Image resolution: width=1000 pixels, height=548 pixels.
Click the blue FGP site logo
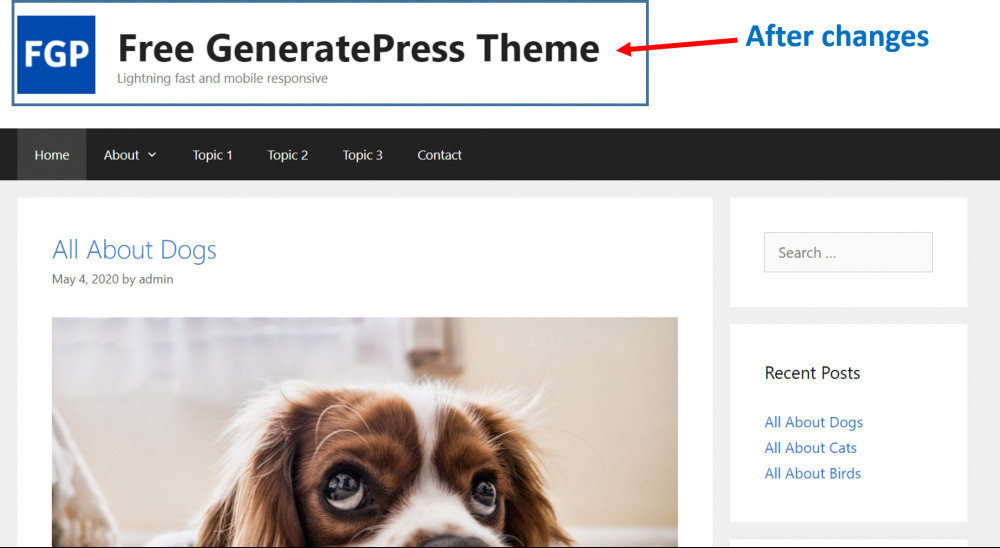click(56, 55)
